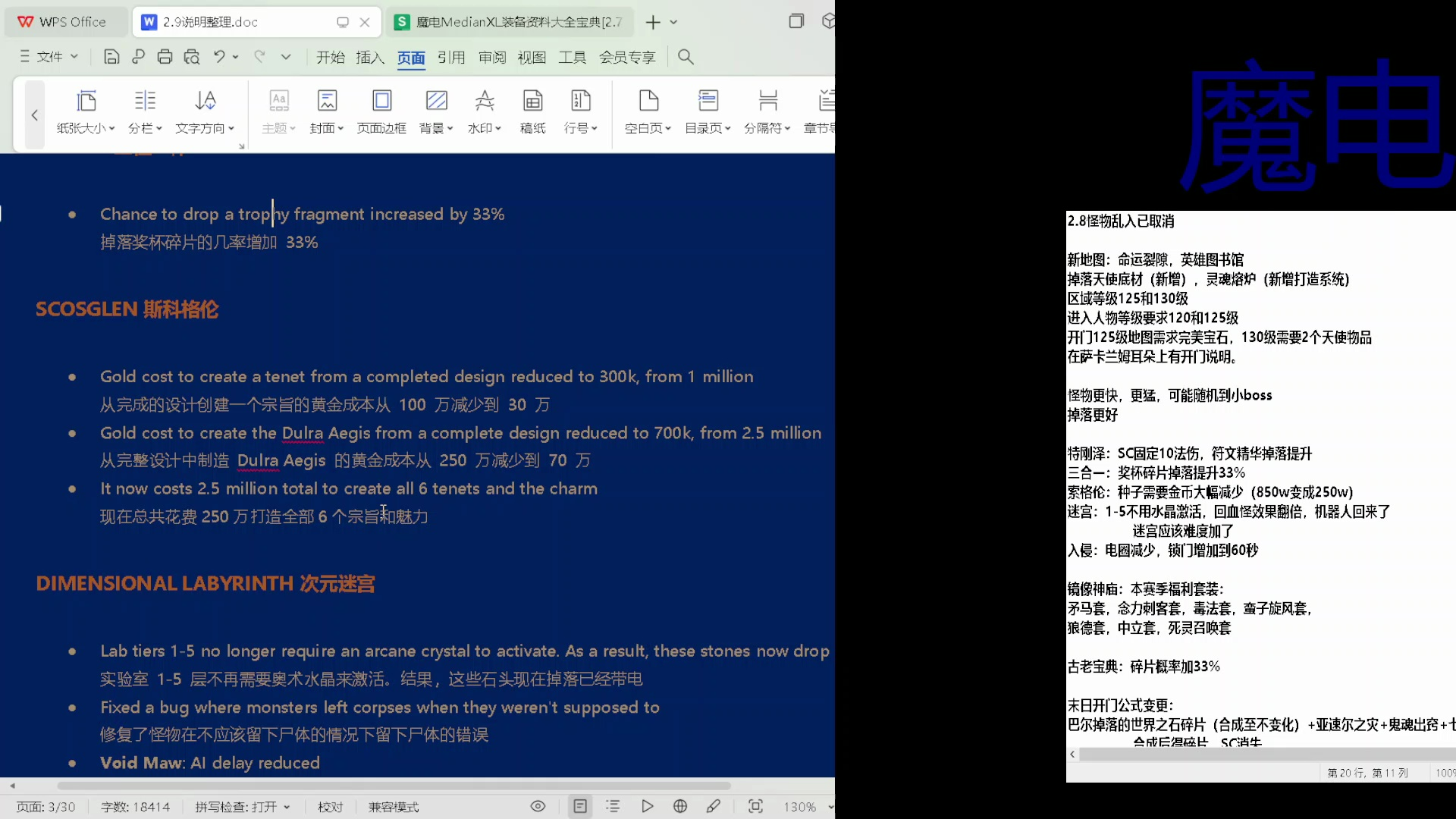The width and height of the screenshot is (1456, 819).
Task: Open the 插入 ribbon tab
Action: coord(370,57)
